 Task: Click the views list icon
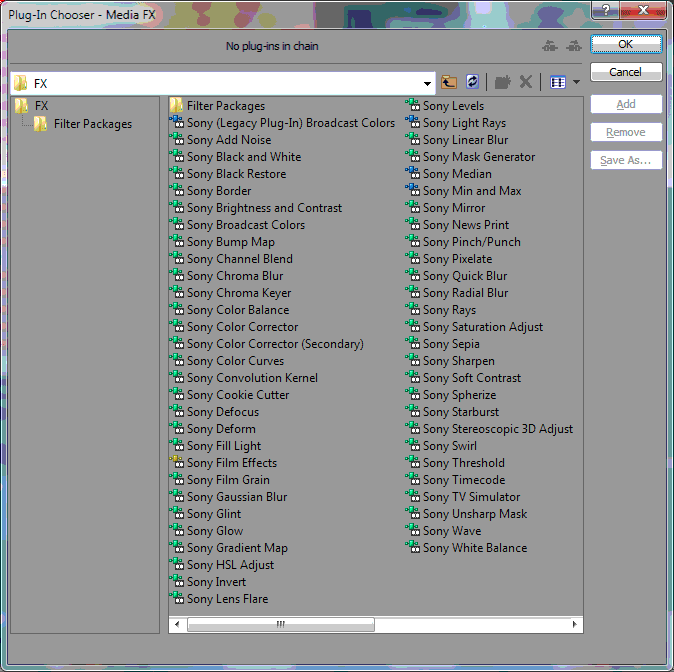tap(558, 82)
